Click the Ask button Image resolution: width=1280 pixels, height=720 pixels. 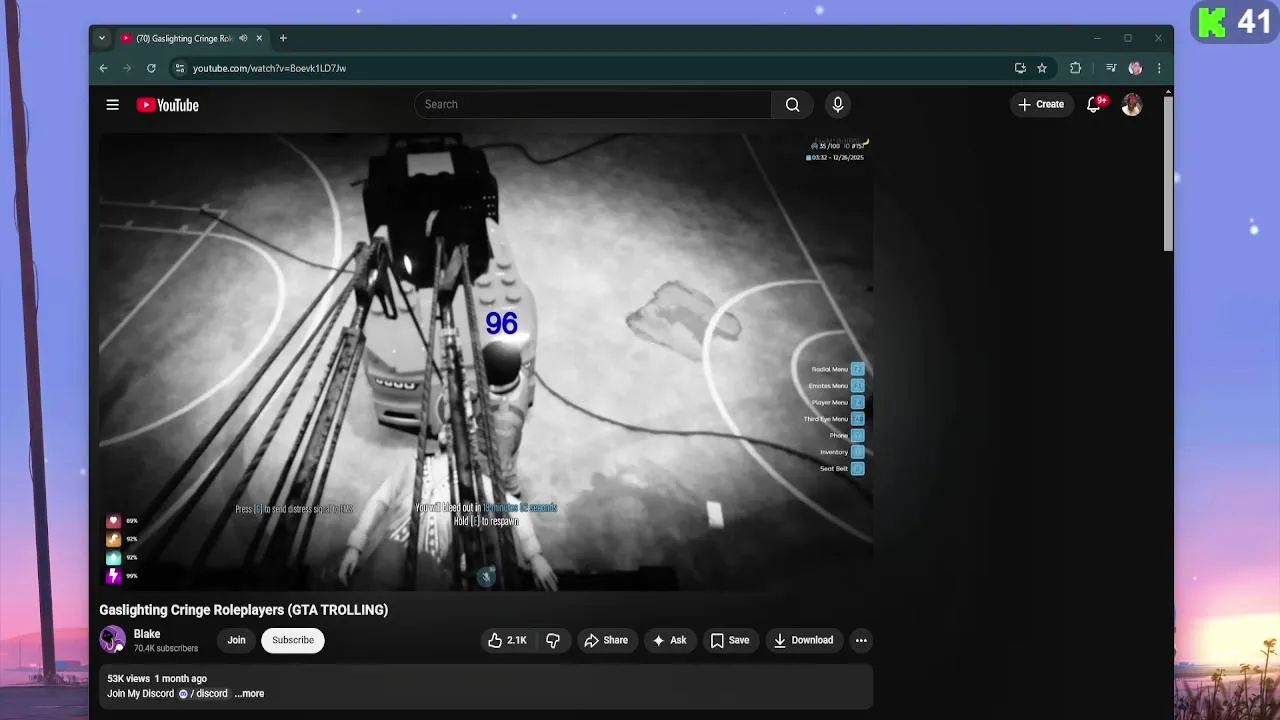(670, 640)
